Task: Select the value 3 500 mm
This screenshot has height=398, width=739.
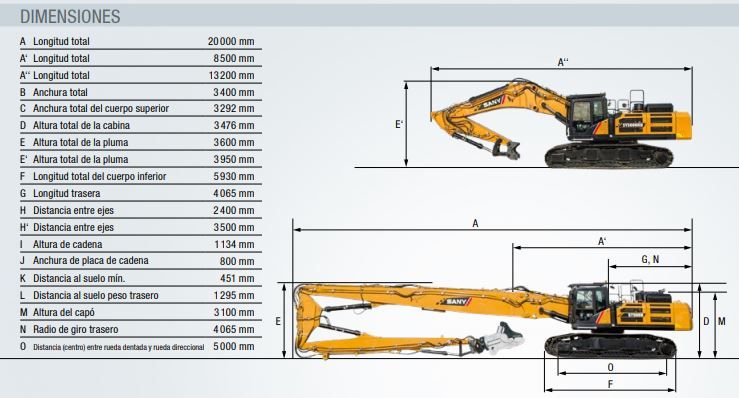Action: click(234, 227)
